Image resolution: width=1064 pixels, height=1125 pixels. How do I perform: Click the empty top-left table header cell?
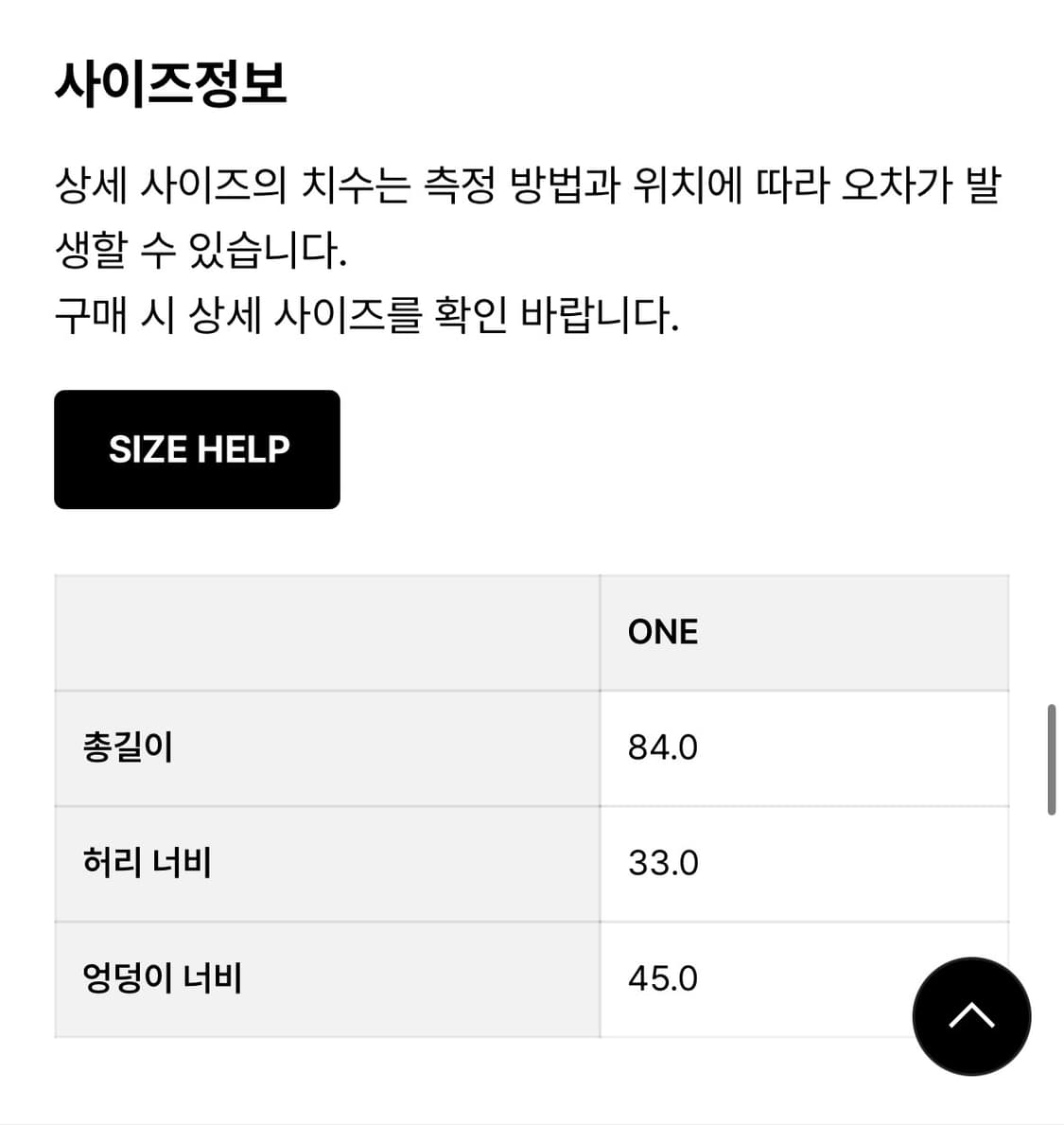tap(326, 632)
